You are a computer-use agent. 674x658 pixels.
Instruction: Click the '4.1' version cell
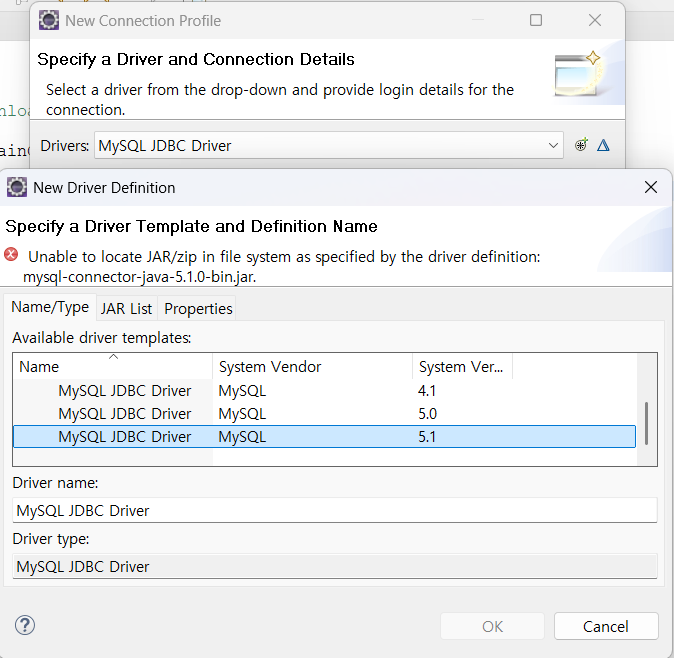[427, 391]
